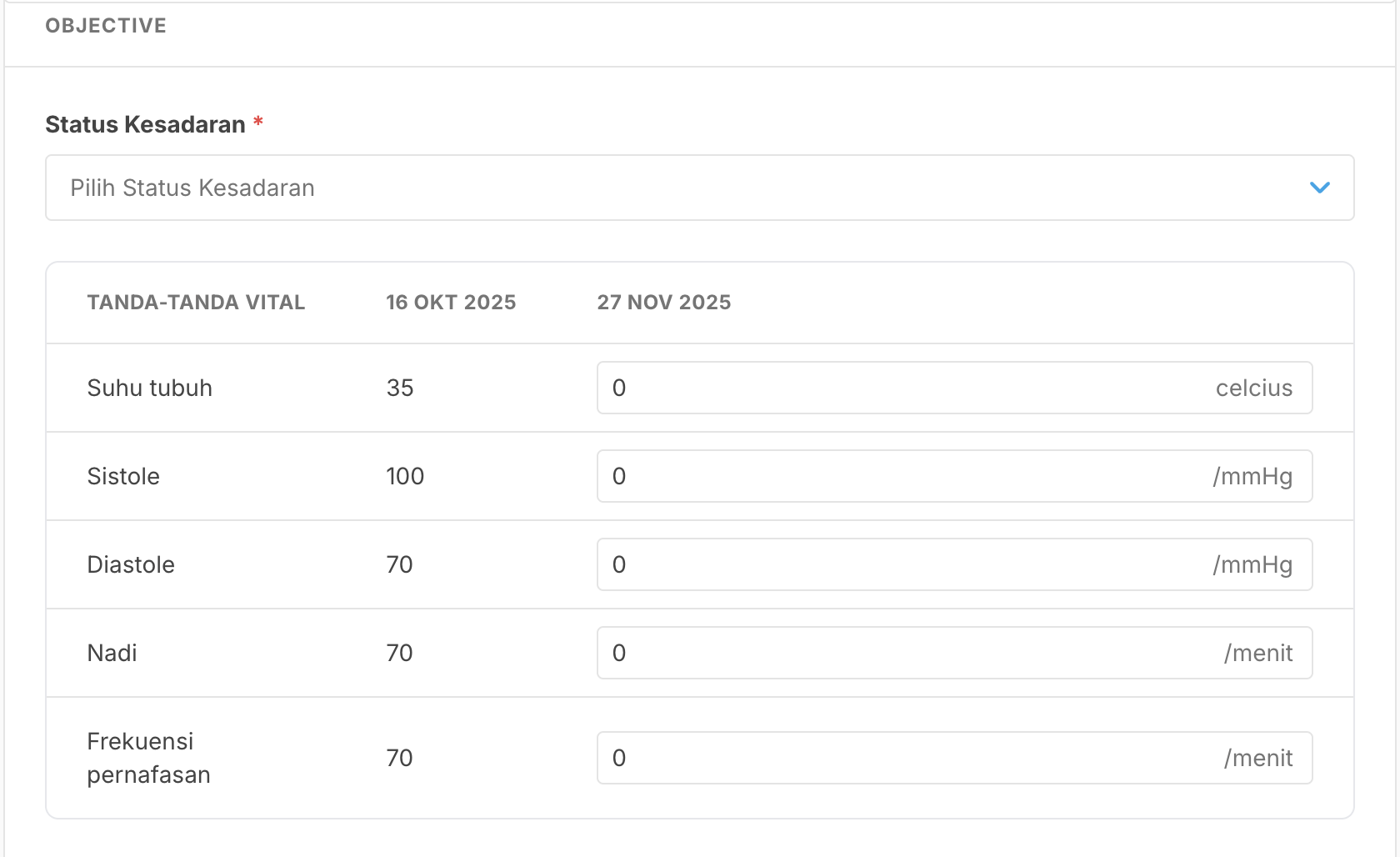
Task: Click the Sistole row label
Action: (123, 476)
